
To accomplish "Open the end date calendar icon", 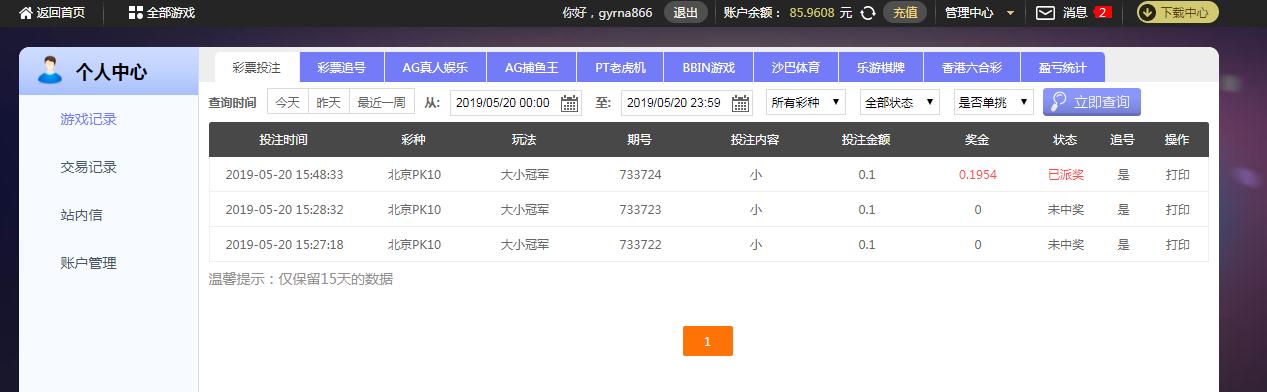I will [x=741, y=103].
